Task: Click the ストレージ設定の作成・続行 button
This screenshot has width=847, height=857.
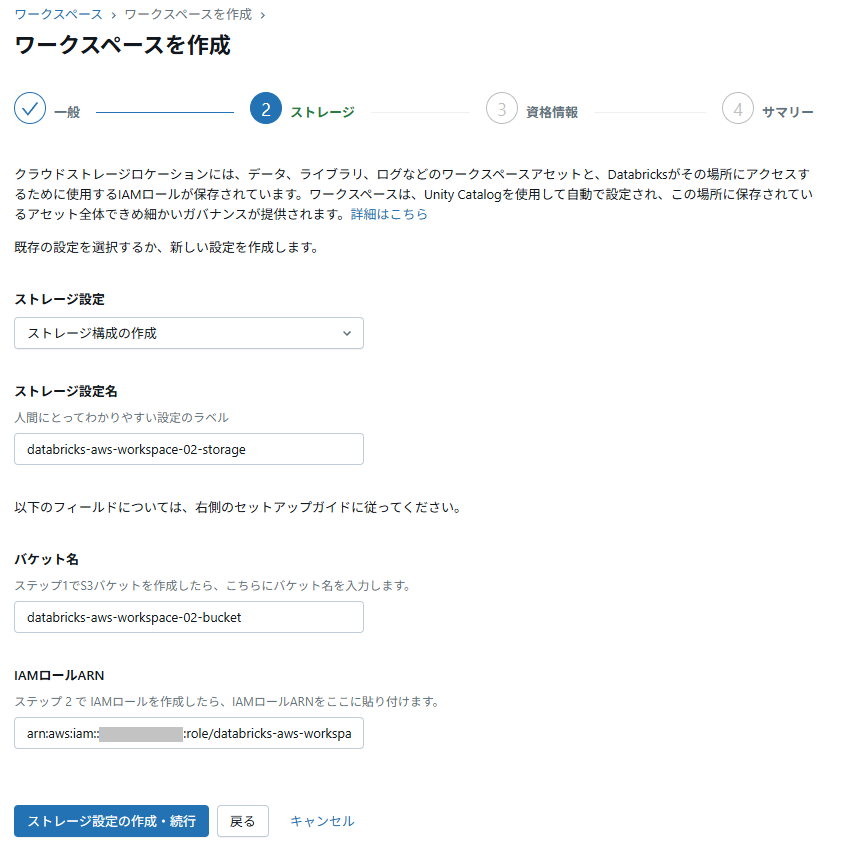Action: (111, 821)
